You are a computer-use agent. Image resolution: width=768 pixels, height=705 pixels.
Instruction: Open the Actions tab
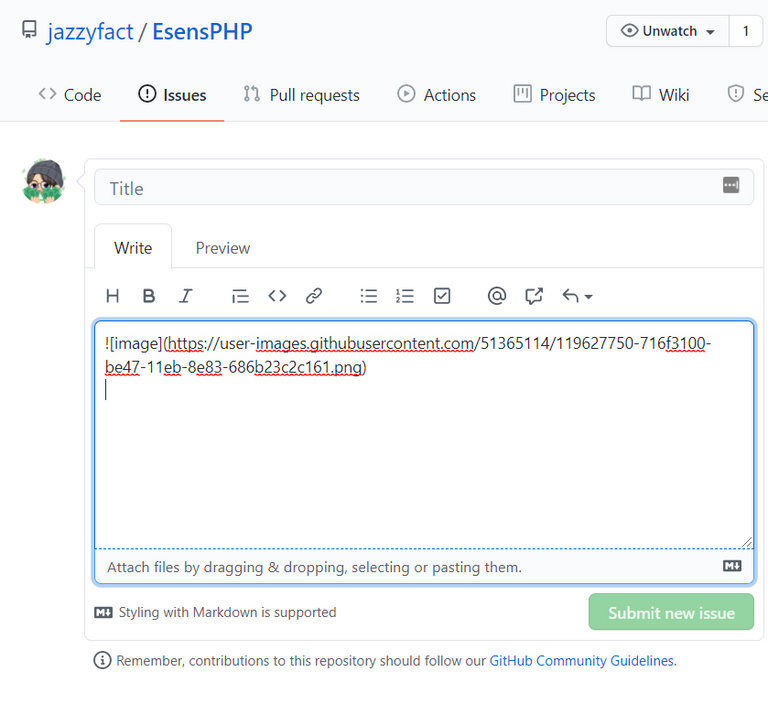(436, 95)
